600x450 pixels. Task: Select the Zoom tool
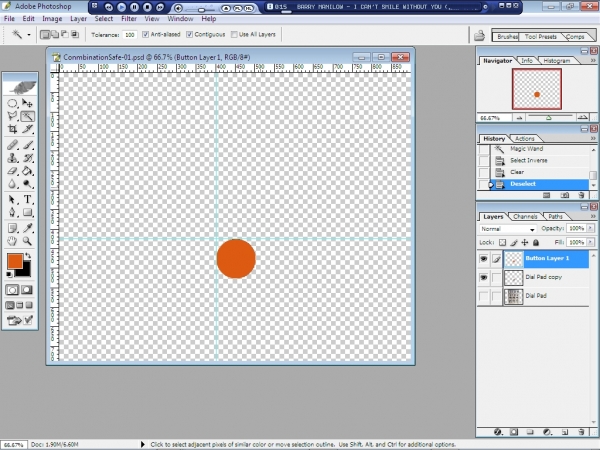click(x=27, y=241)
